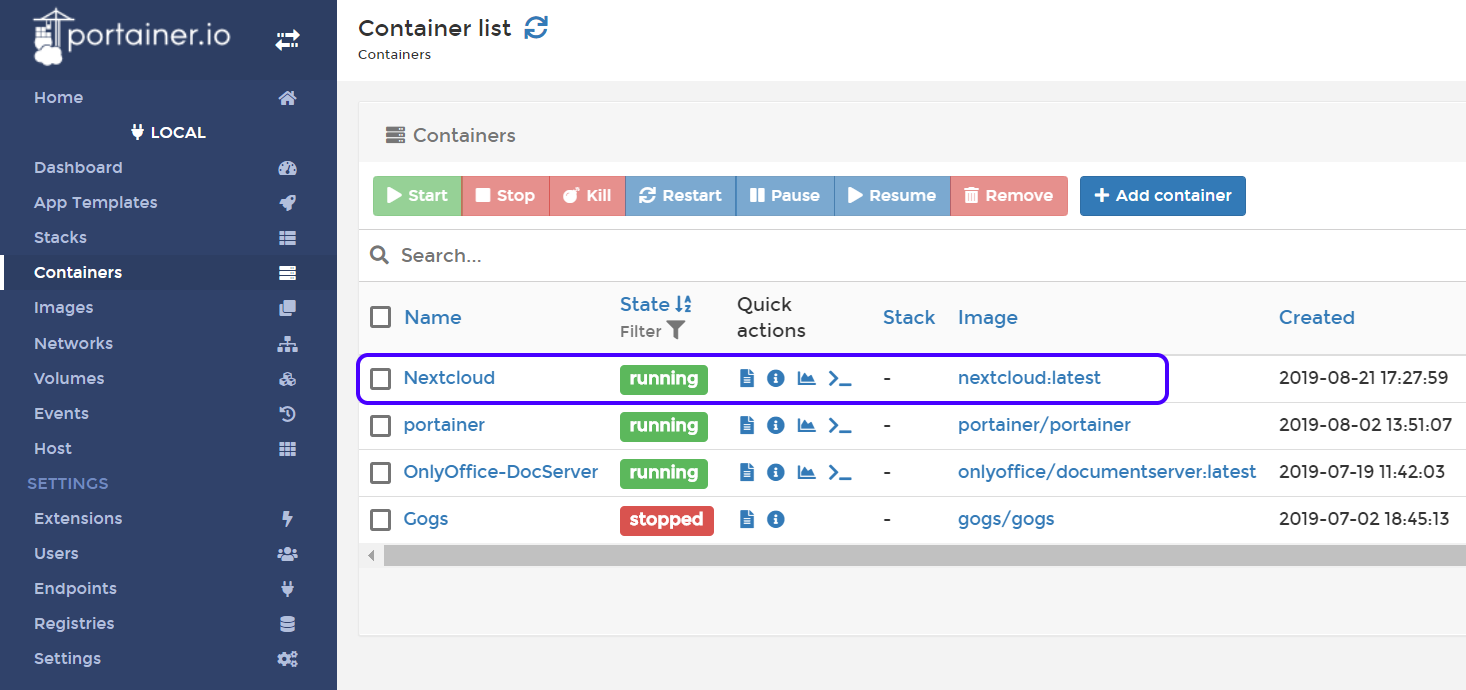Toggle sidebar with the arrows icon
Screen dimensions: 1466x690
pyautogui.click(x=287, y=40)
